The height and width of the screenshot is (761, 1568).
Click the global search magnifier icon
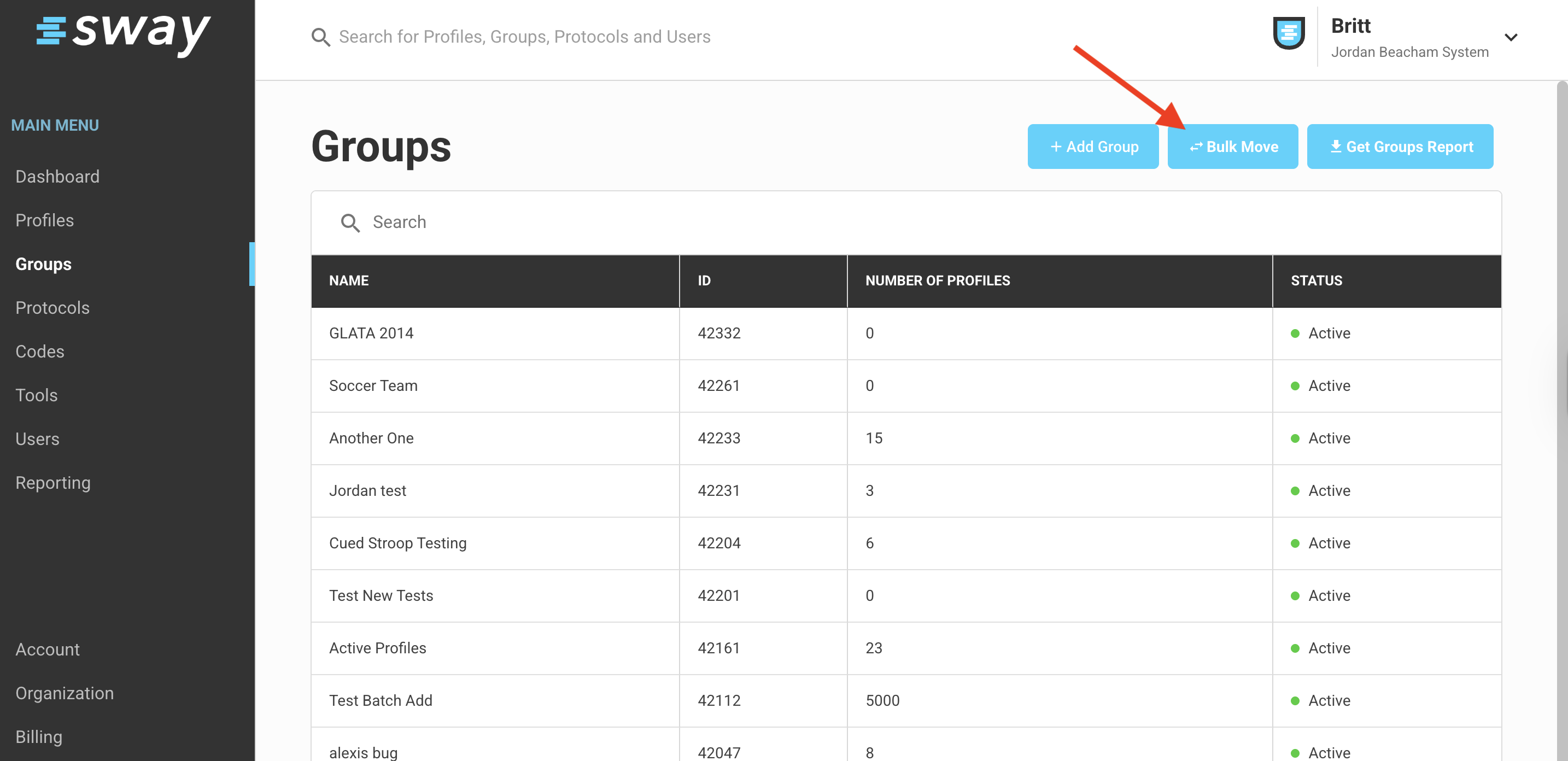(x=321, y=37)
